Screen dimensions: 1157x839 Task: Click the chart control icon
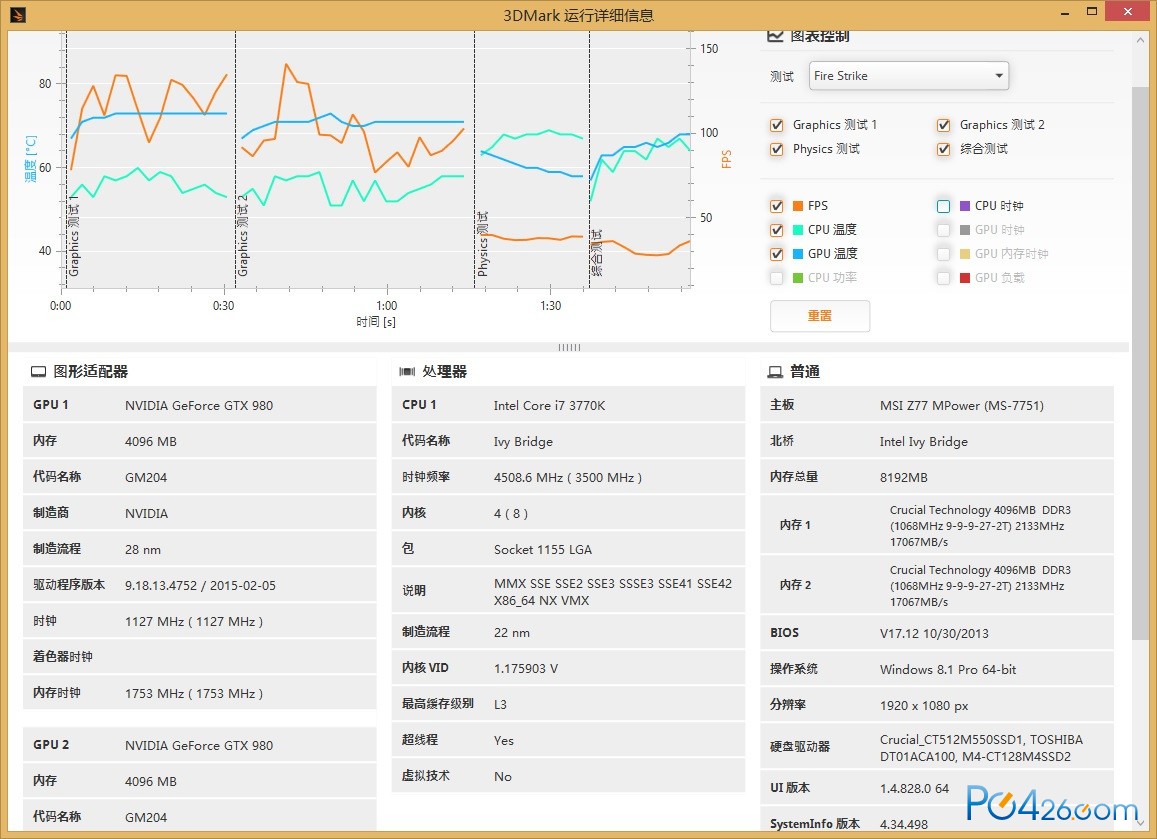tap(775, 35)
